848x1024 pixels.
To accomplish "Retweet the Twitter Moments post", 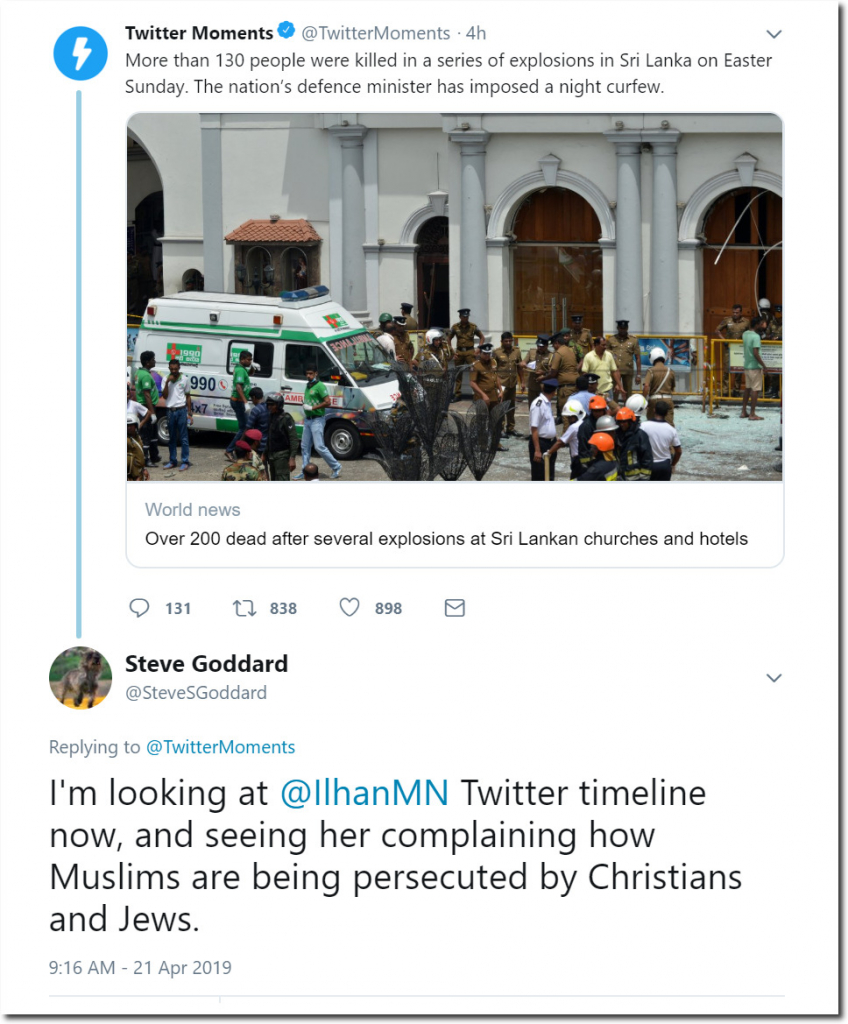I will pyautogui.click(x=243, y=607).
